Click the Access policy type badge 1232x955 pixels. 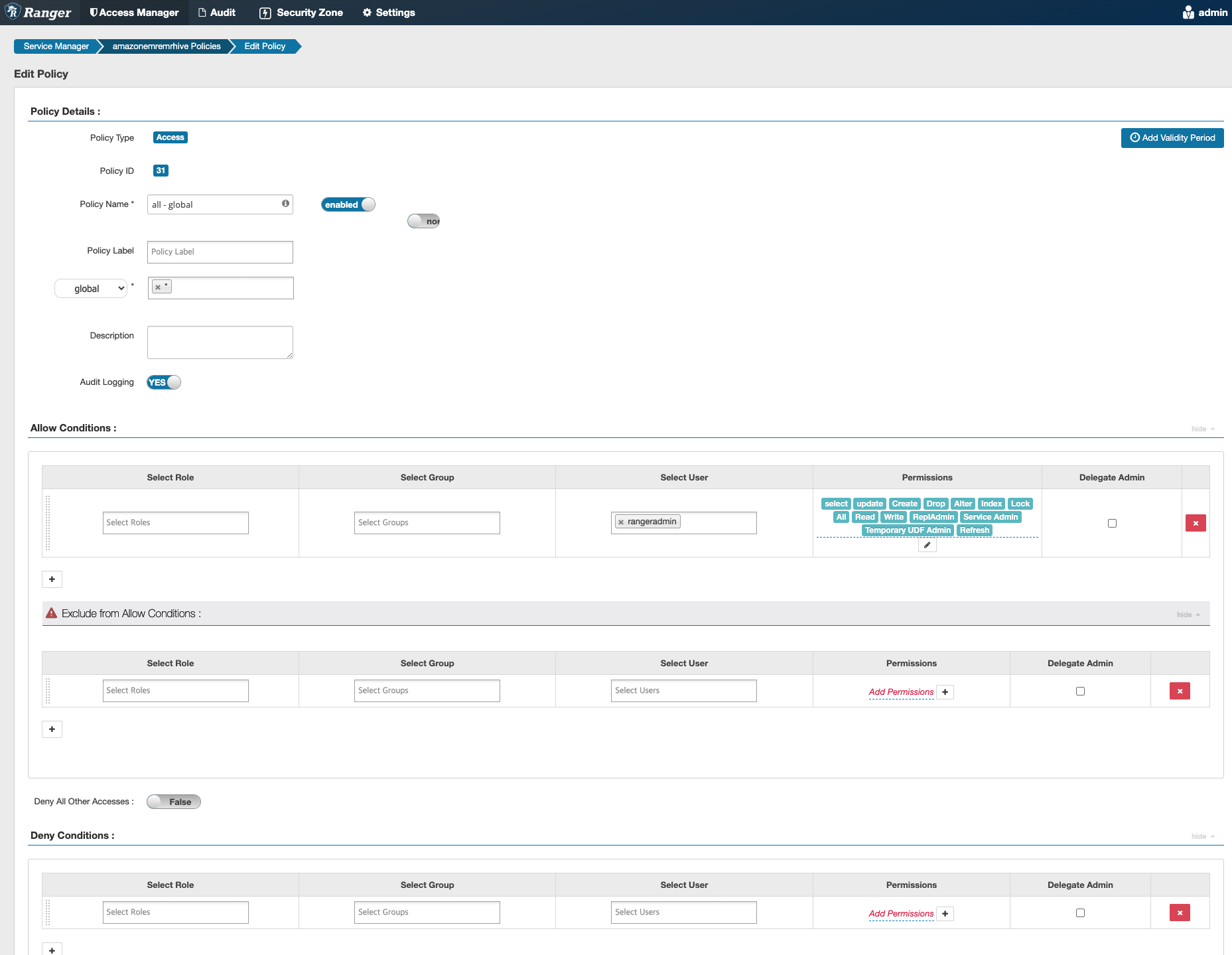[x=171, y=137]
